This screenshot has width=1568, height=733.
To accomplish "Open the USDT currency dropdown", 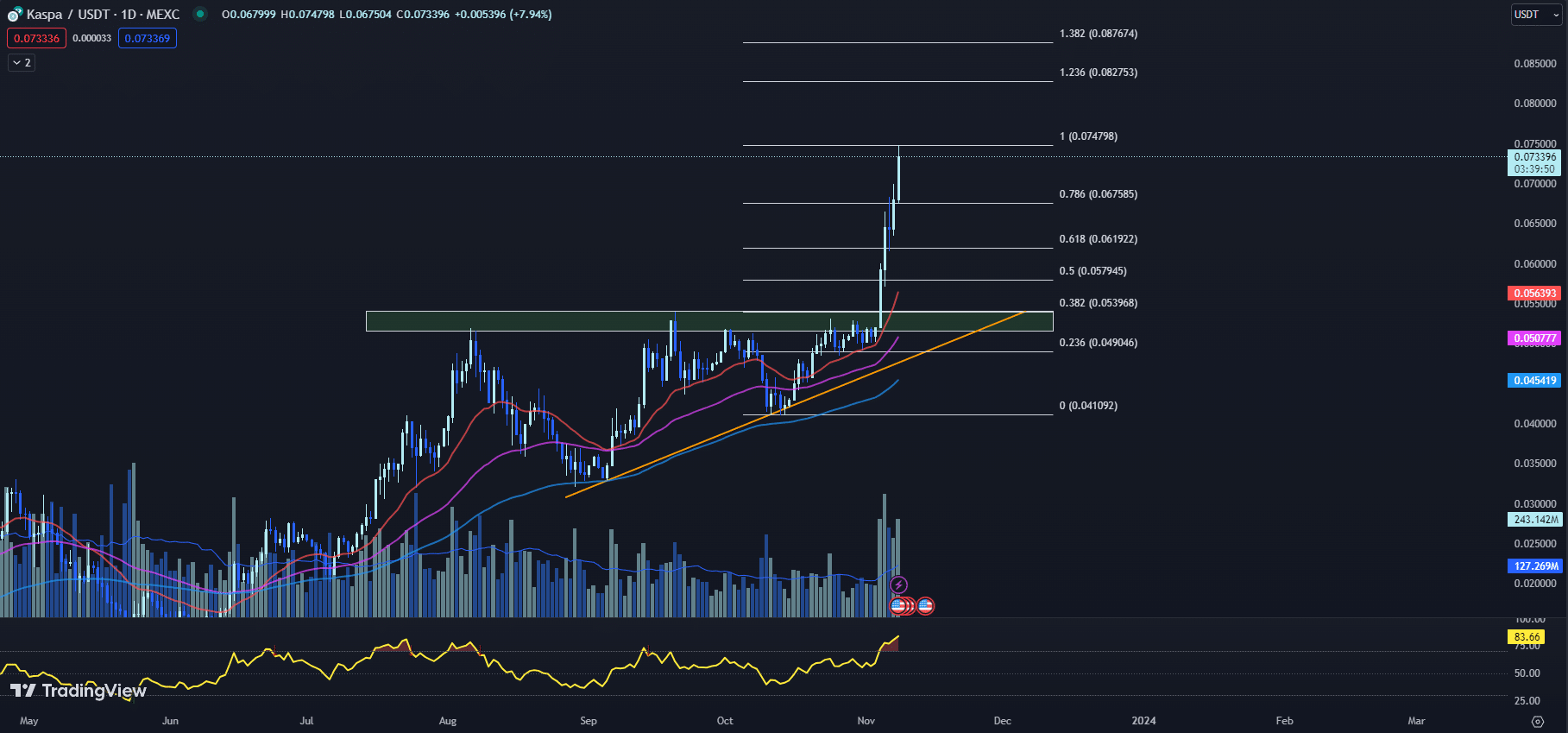I will [x=1536, y=15].
